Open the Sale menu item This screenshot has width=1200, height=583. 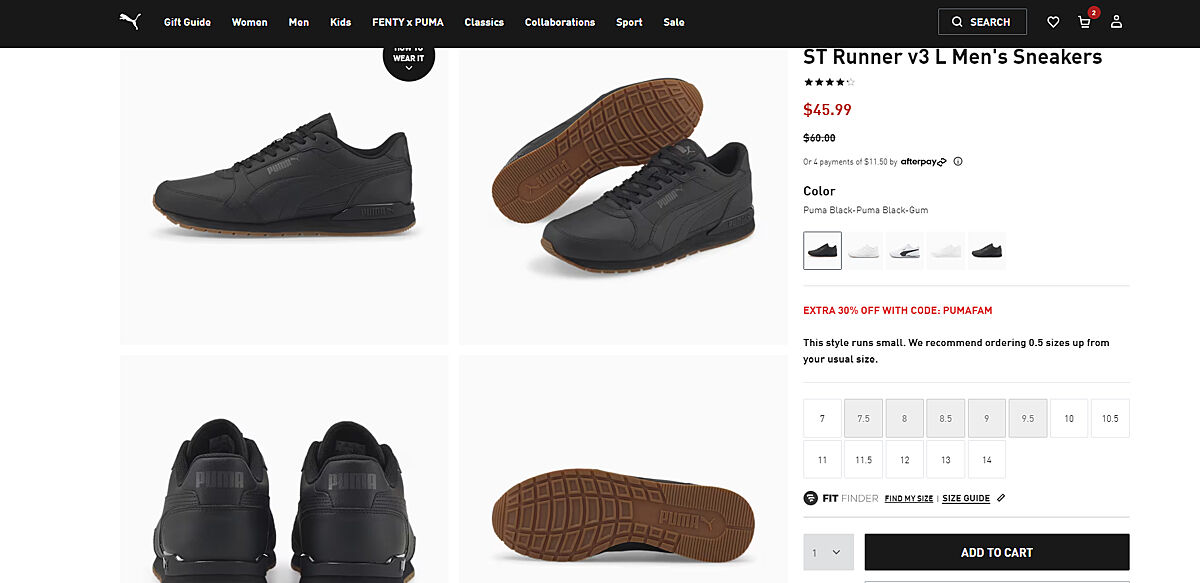click(674, 22)
